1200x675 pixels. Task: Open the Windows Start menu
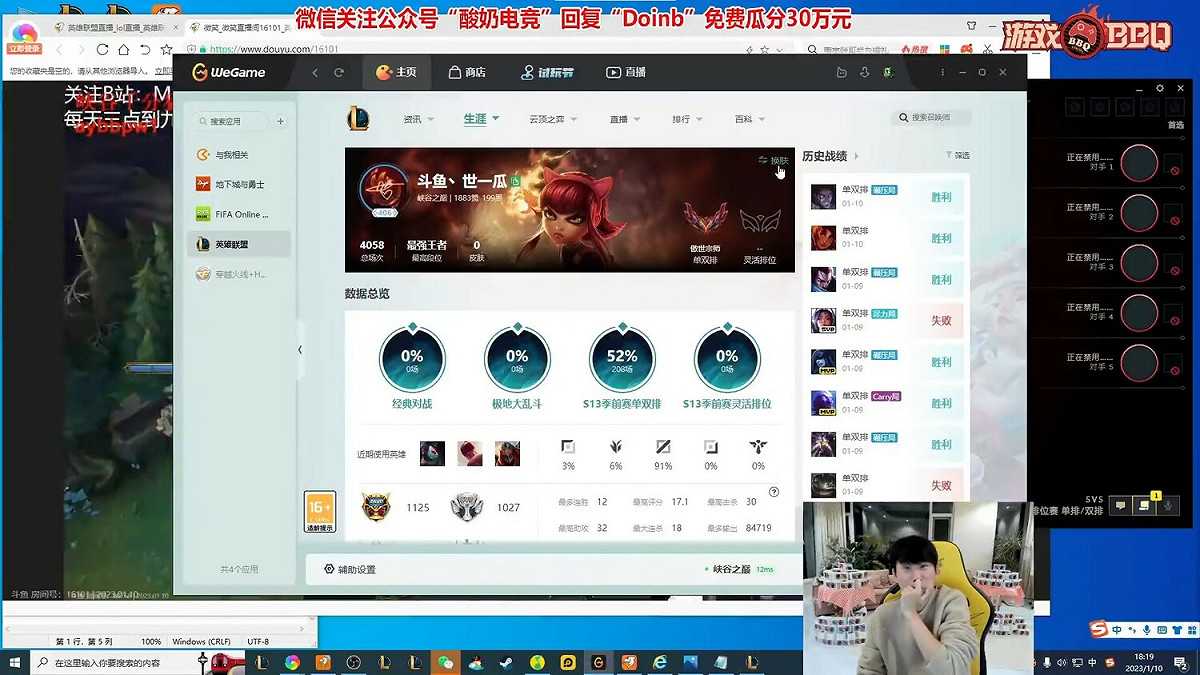[x=16, y=662]
